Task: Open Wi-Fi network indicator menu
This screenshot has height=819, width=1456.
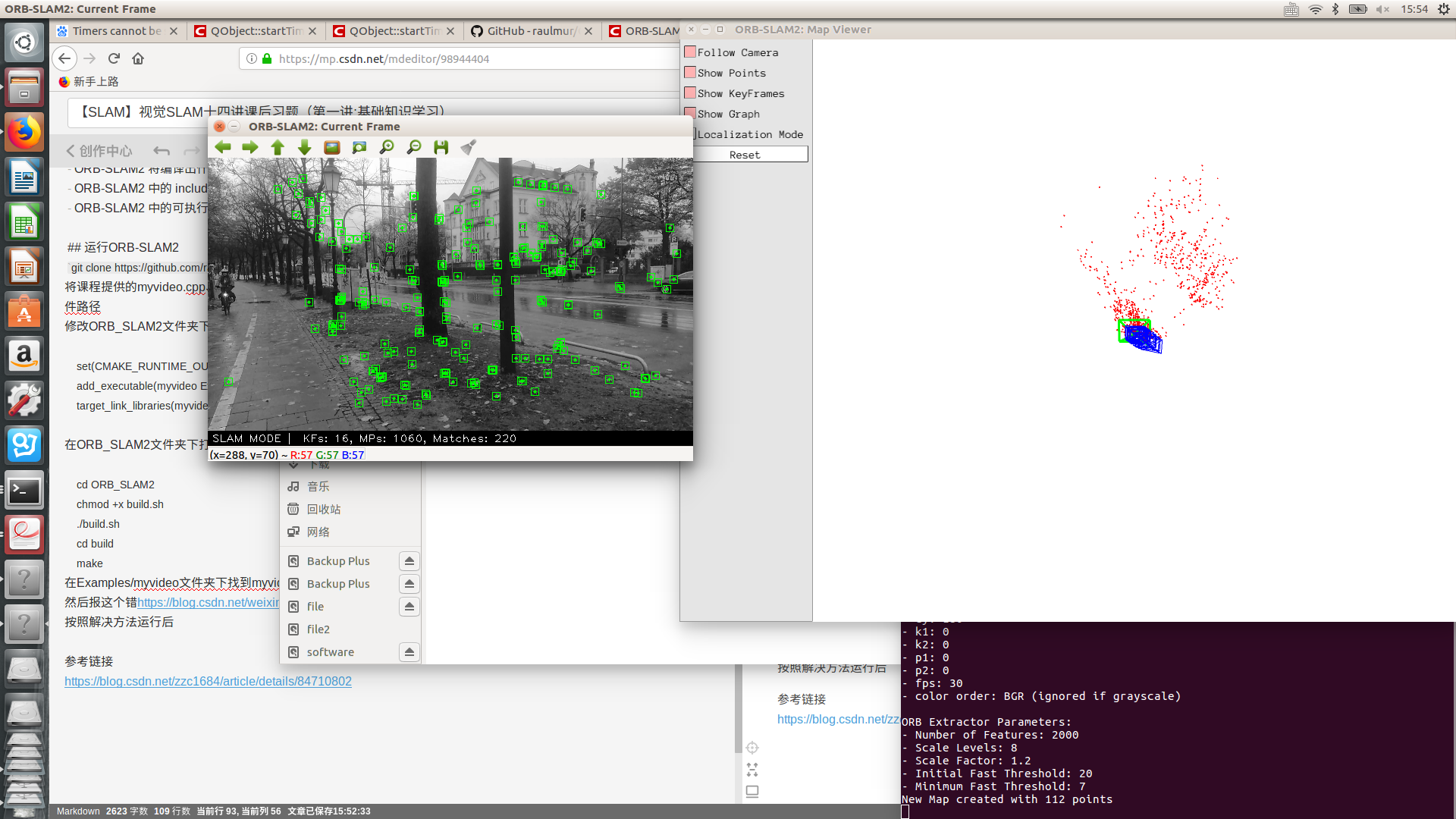Action: 1316,9
